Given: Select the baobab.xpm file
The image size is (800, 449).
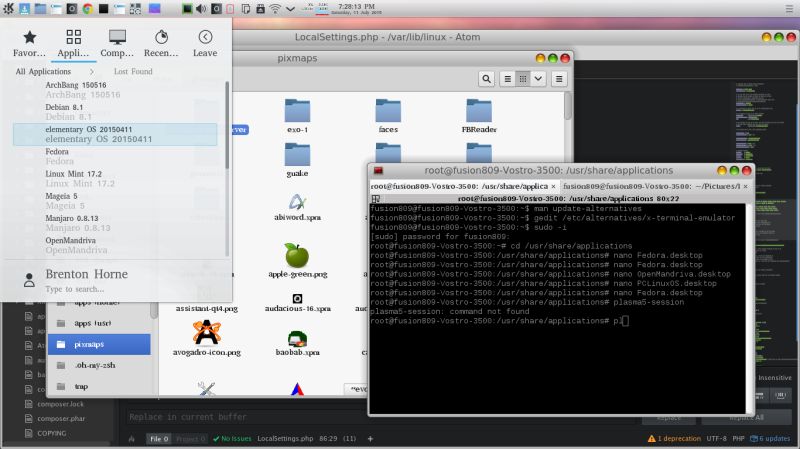Looking at the screenshot, I should 297,343.
